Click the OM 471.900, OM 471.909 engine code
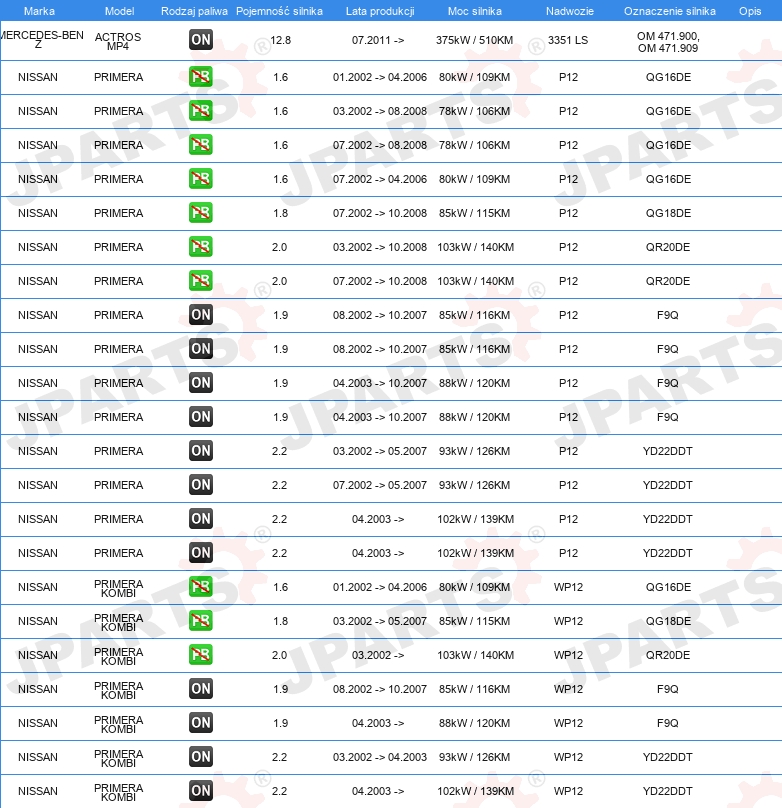The height and width of the screenshot is (808, 782). tap(668, 42)
